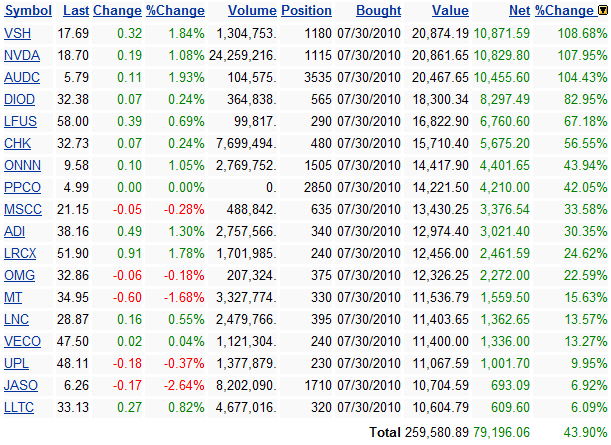Sort by Net column header
Image resolution: width=611 pixels, height=445 pixels.
click(x=519, y=11)
